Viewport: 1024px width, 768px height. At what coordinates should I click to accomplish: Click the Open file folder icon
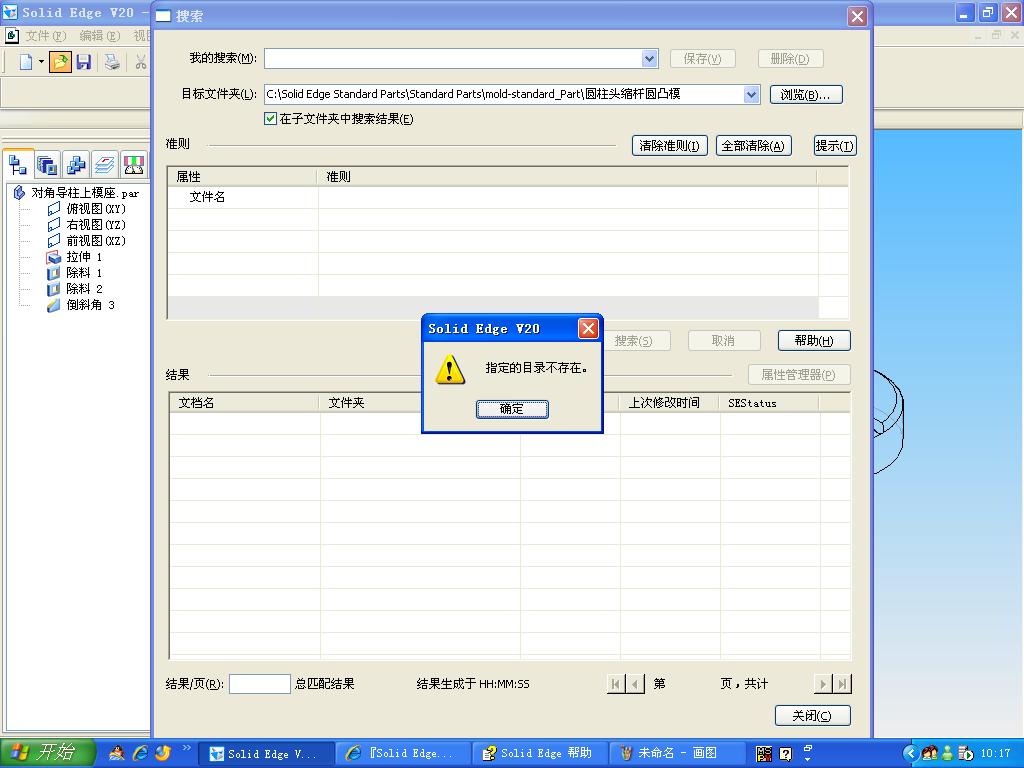click(60, 62)
